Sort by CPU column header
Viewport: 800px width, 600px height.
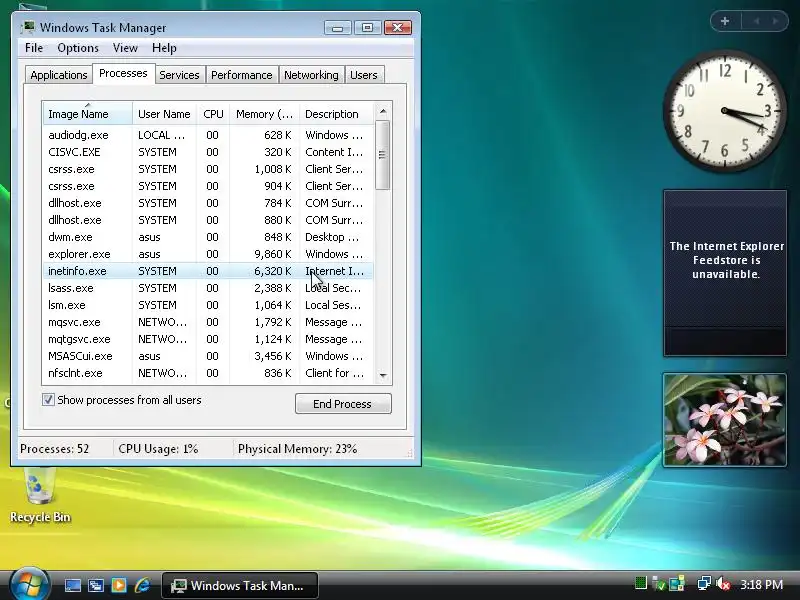click(213, 114)
